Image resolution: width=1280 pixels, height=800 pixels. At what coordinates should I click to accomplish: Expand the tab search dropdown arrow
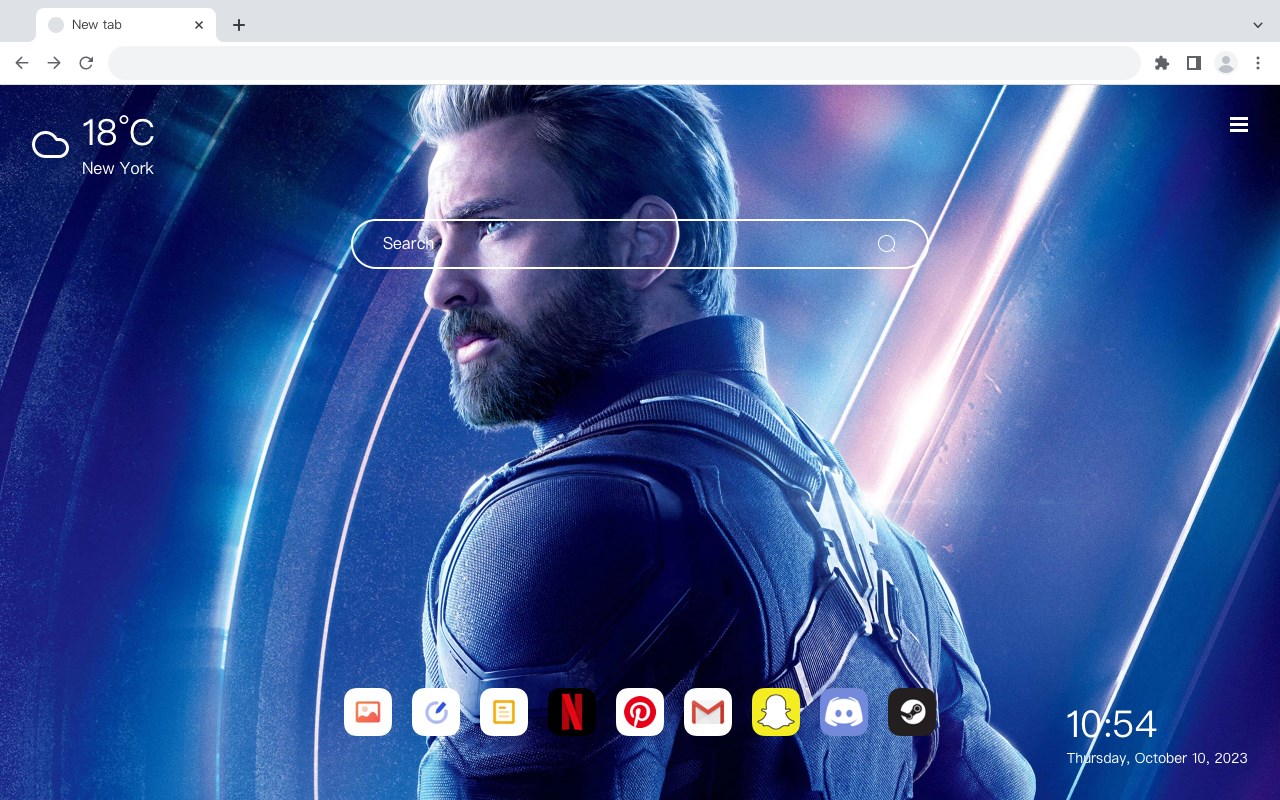pos(1258,25)
